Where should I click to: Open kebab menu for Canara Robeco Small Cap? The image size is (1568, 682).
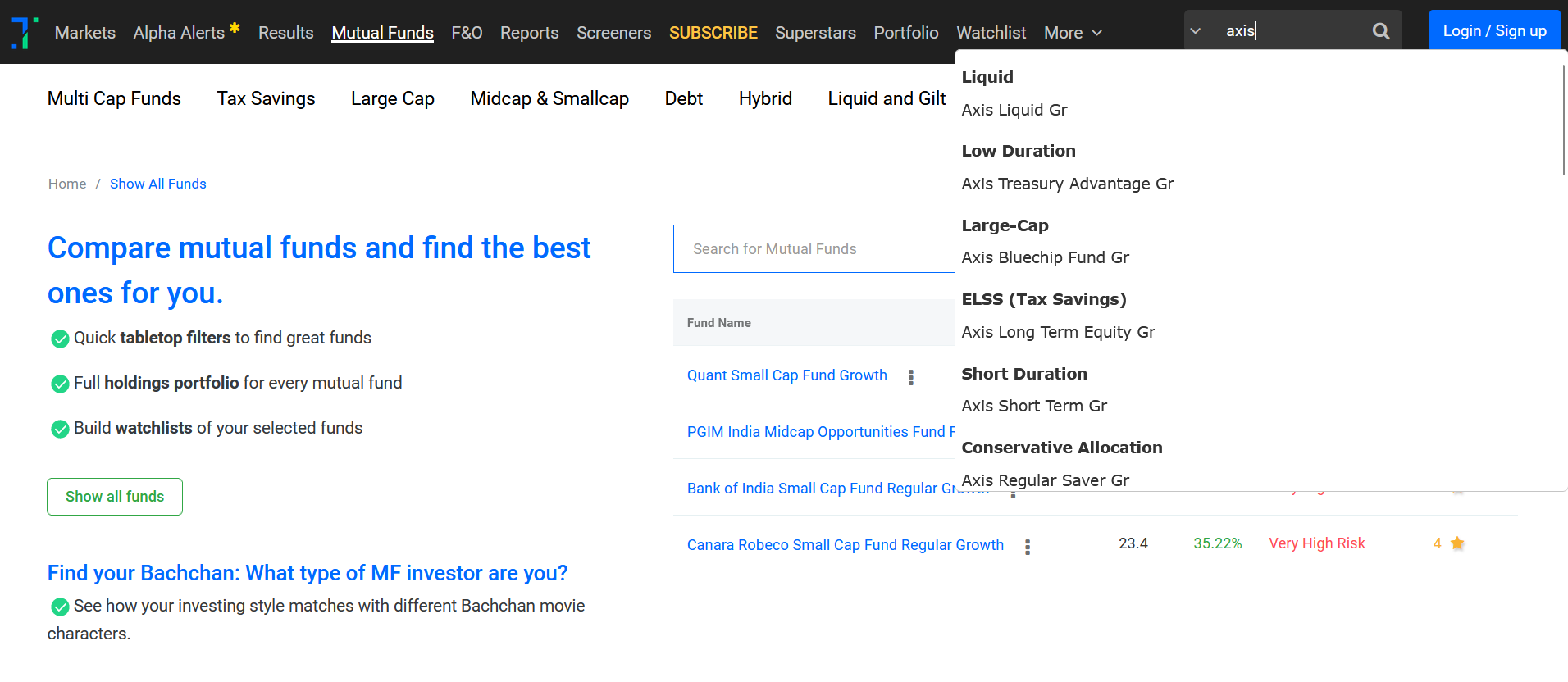[1028, 547]
